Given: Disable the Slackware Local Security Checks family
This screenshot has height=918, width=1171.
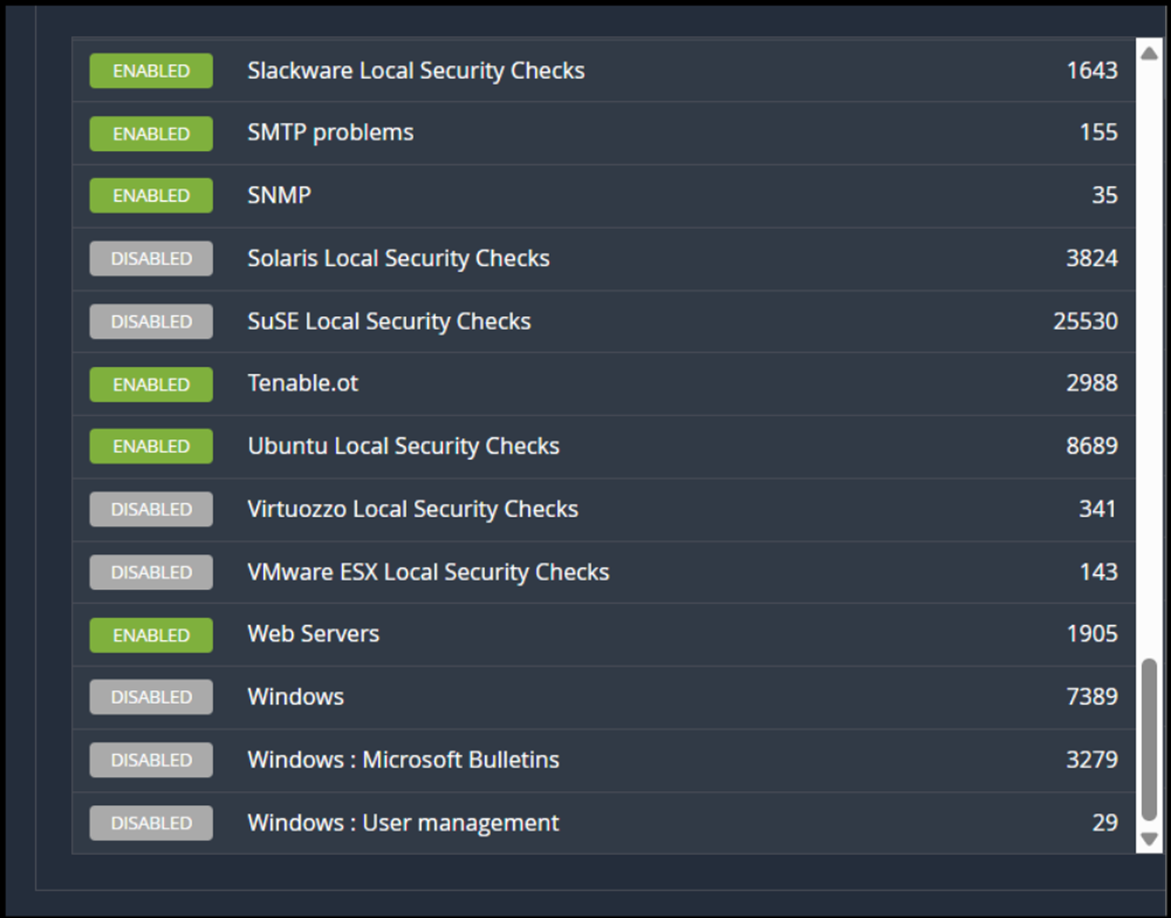Looking at the screenshot, I should (x=151, y=71).
